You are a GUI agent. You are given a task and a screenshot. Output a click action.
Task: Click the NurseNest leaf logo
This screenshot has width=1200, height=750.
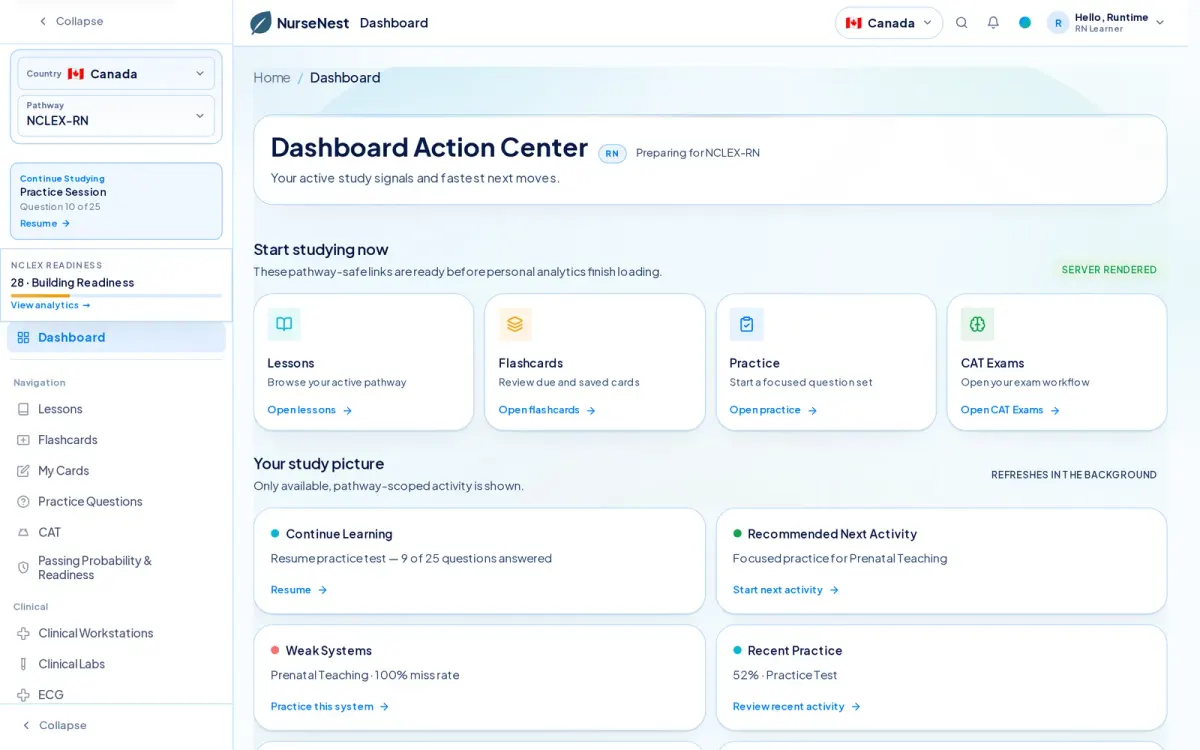261,23
